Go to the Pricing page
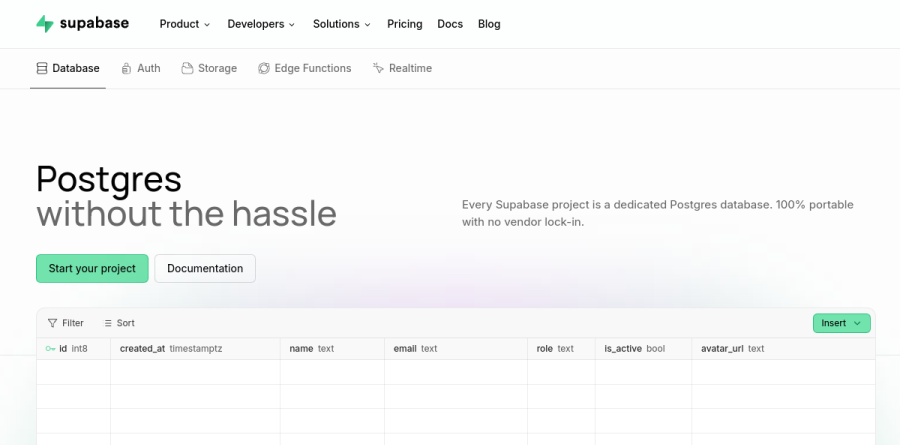The height and width of the screenshot is (445, 900). coord(405,24)
